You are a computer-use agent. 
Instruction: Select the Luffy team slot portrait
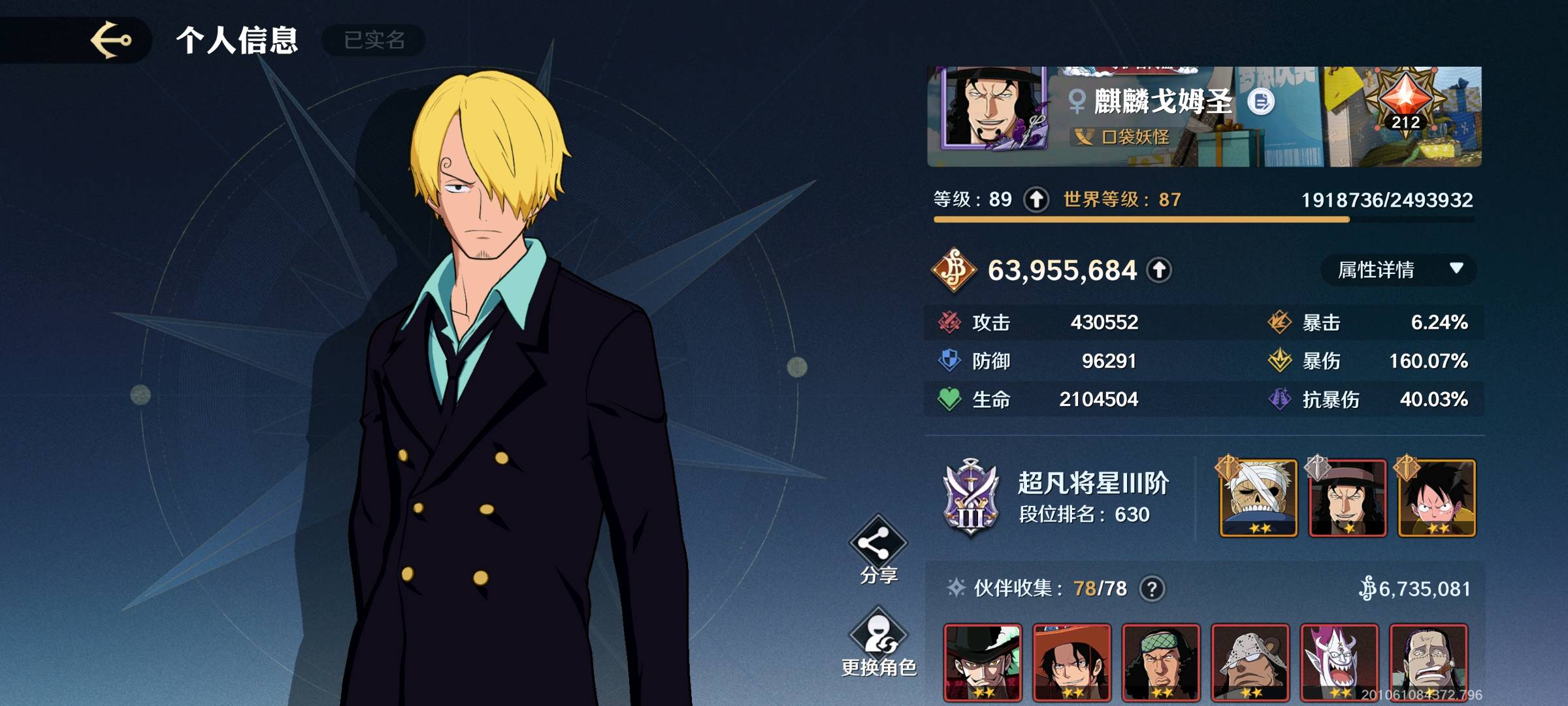pyautogui.click(x=1437, y=498)
